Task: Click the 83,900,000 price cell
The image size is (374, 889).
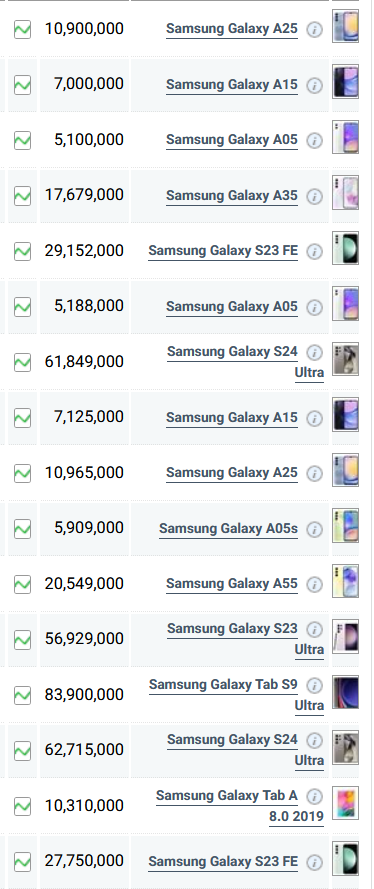Action: pyautogui.click(x=84, y=695)
